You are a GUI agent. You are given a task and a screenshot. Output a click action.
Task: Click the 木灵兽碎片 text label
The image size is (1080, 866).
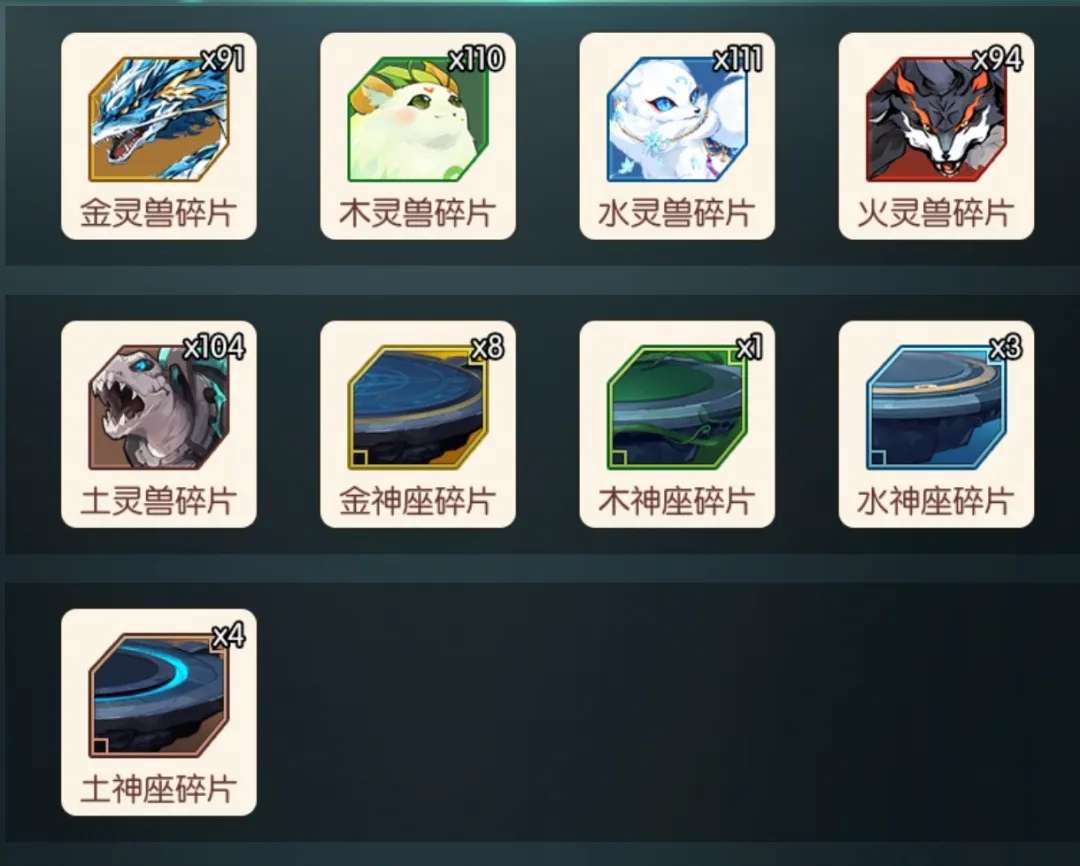pyautogui.click(x=417, y=213)
